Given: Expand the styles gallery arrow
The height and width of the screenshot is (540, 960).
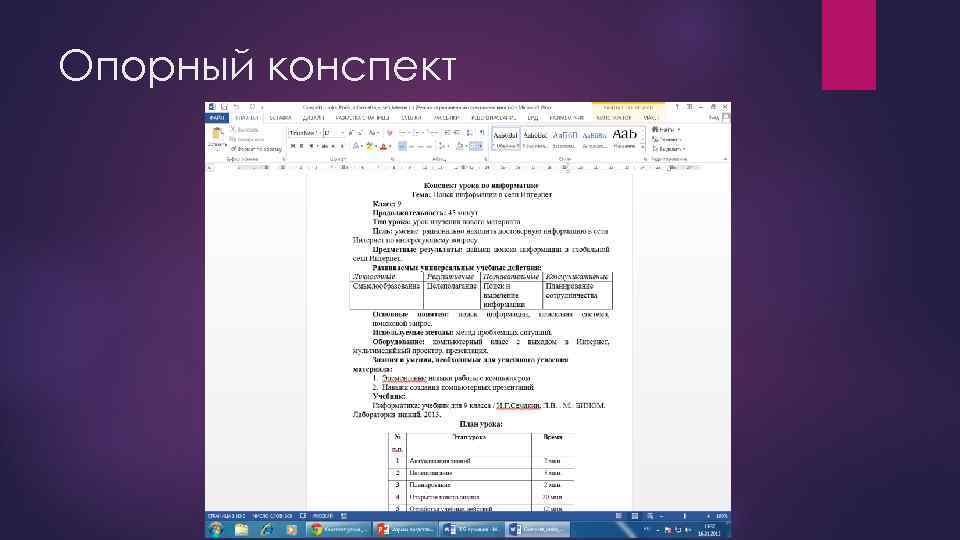Looking at the screenshot, I should [x=643, y=147].
